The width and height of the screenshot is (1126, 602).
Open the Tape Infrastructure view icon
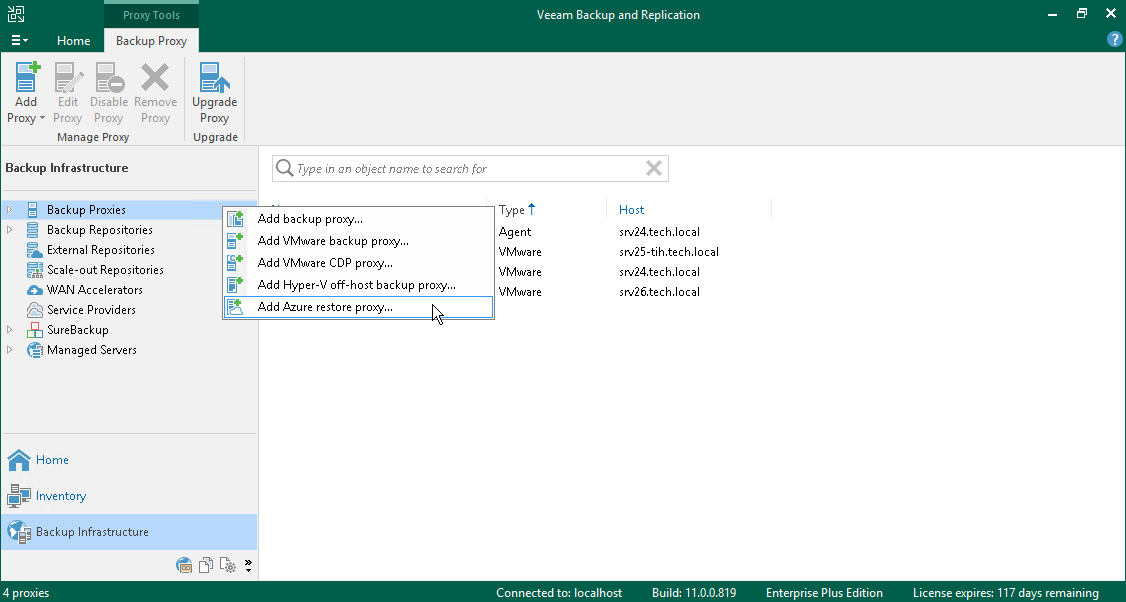184,565
